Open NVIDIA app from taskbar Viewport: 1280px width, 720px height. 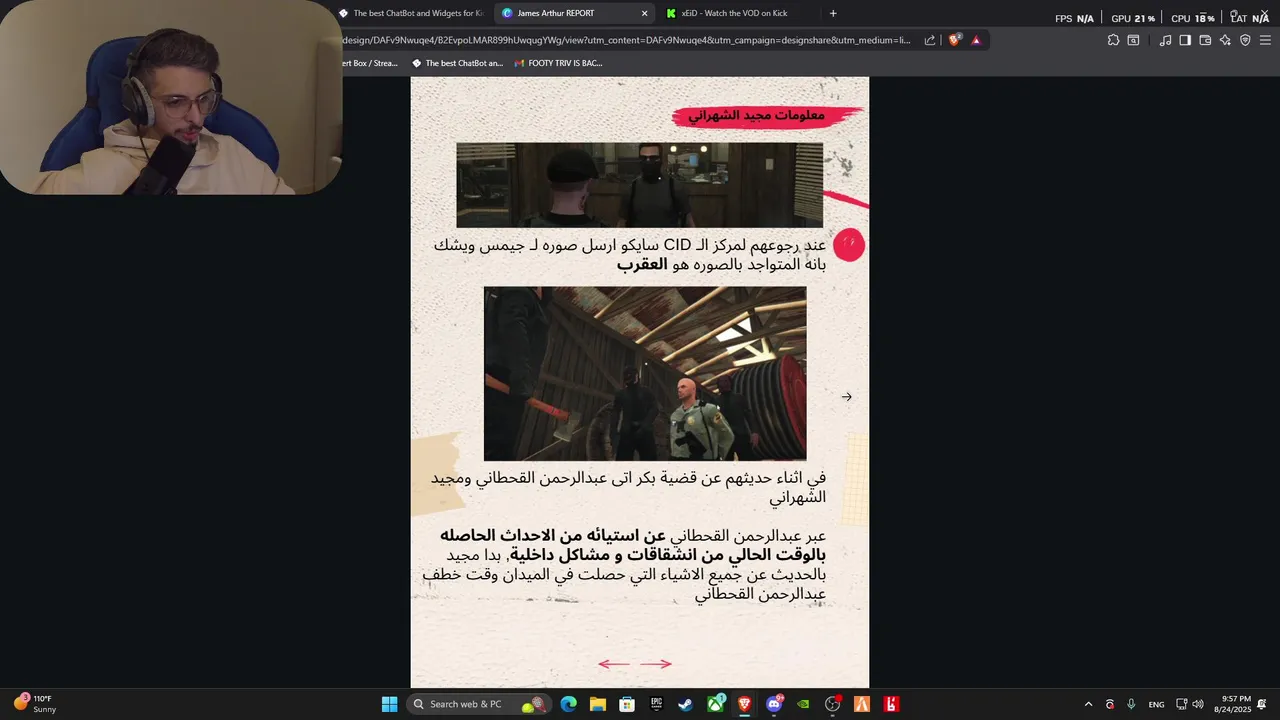(x=803, y=704)
